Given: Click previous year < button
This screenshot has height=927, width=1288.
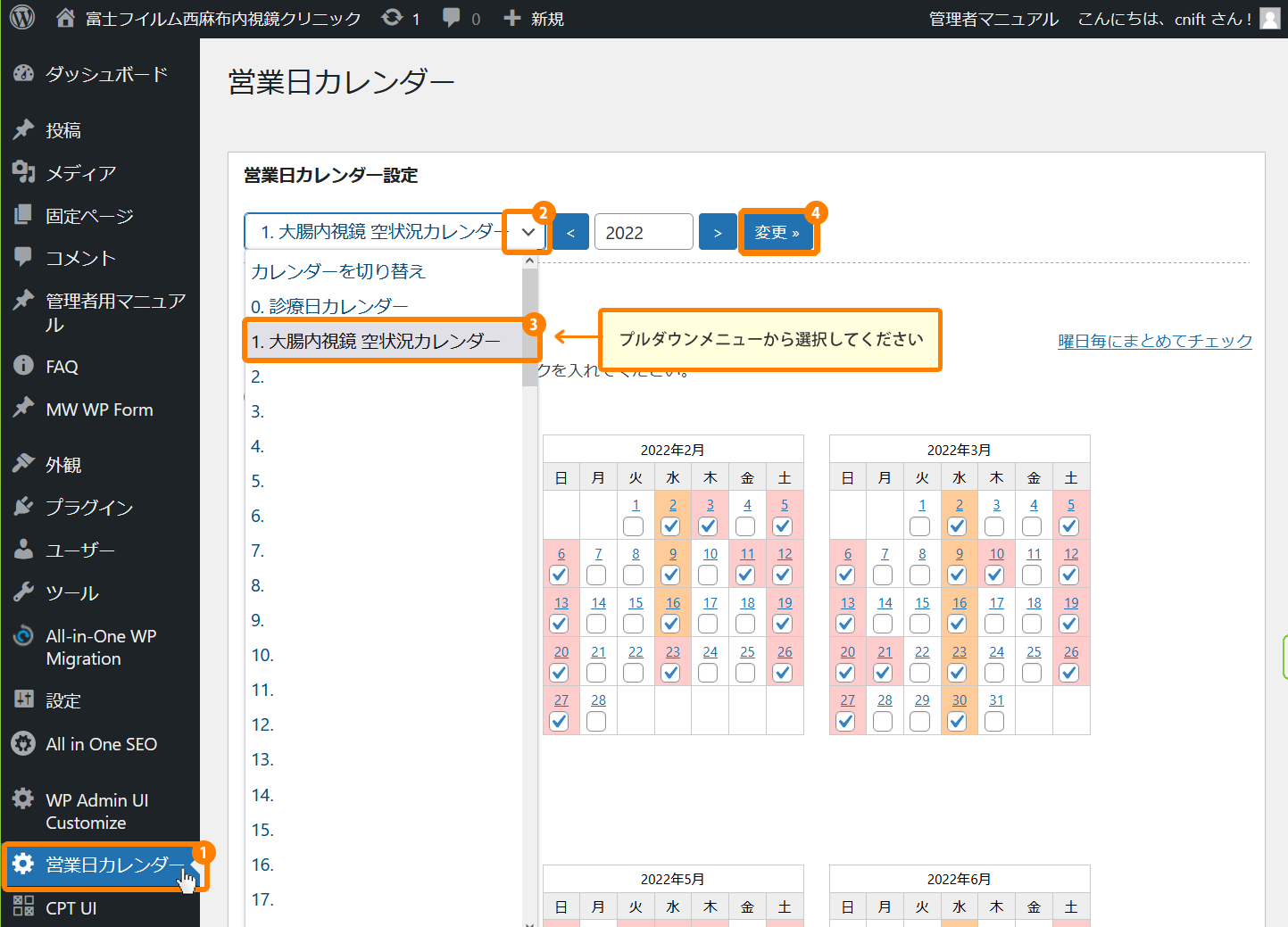Looking at the screenshot, I should pos(570,232).
